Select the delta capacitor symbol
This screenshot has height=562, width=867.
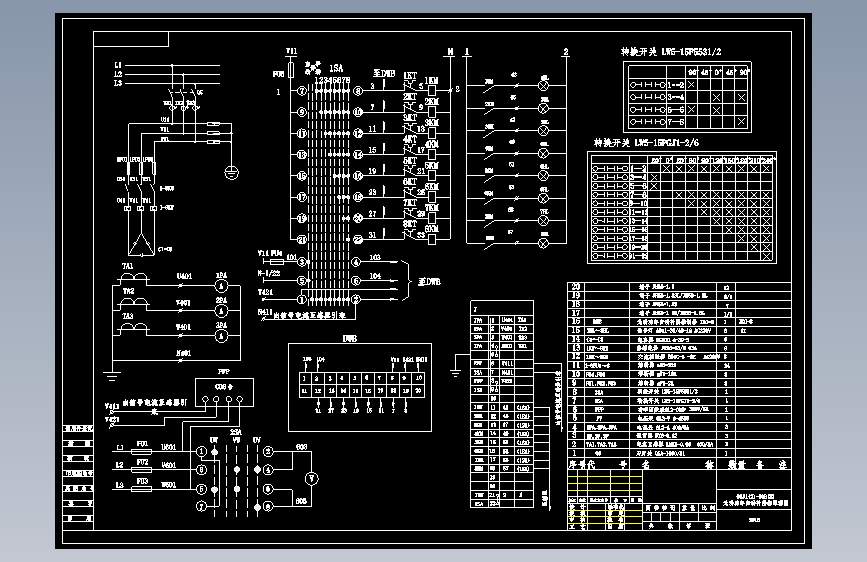click(x=142, y=244)
